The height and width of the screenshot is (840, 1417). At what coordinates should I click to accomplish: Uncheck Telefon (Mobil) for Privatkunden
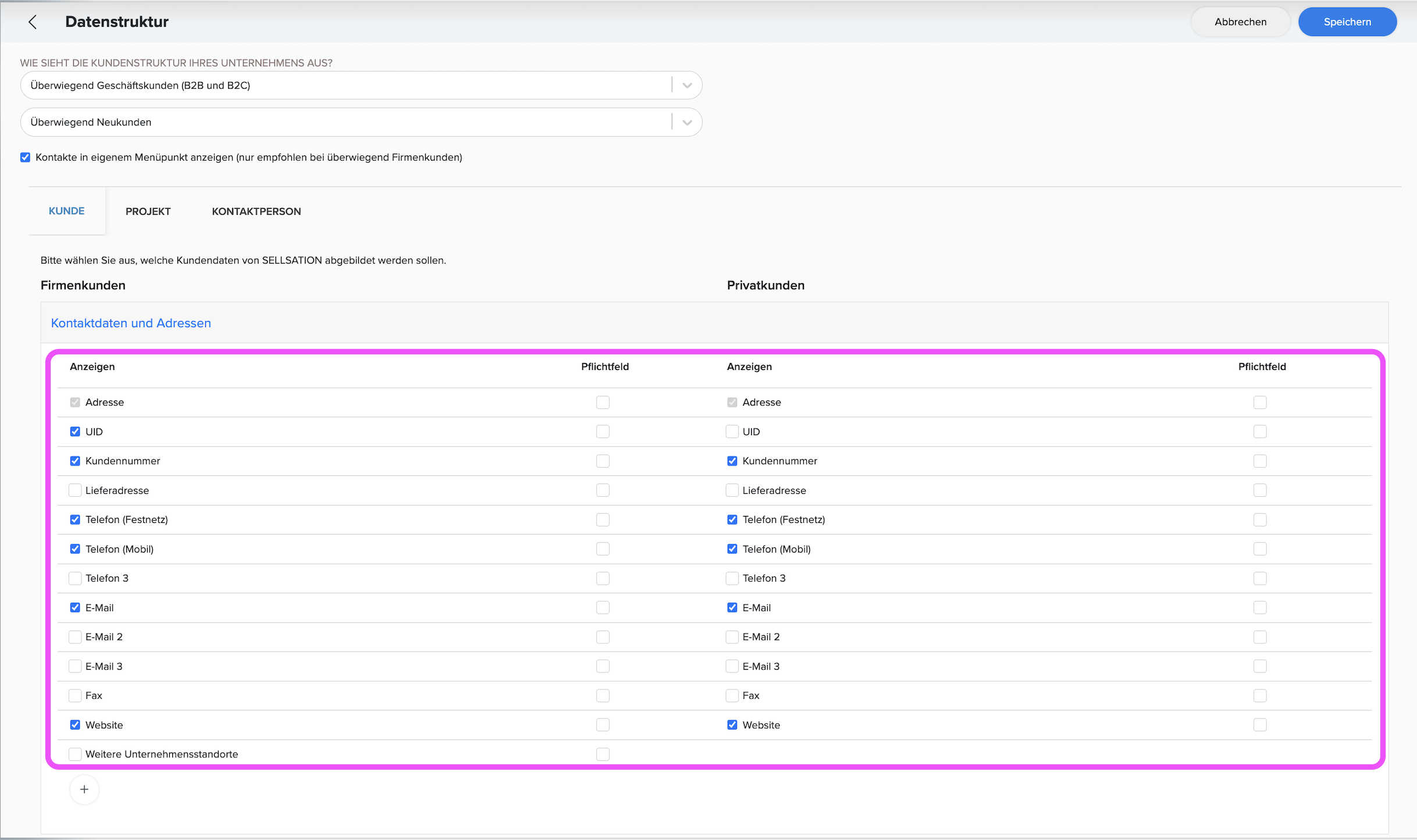tap(732, 549)
